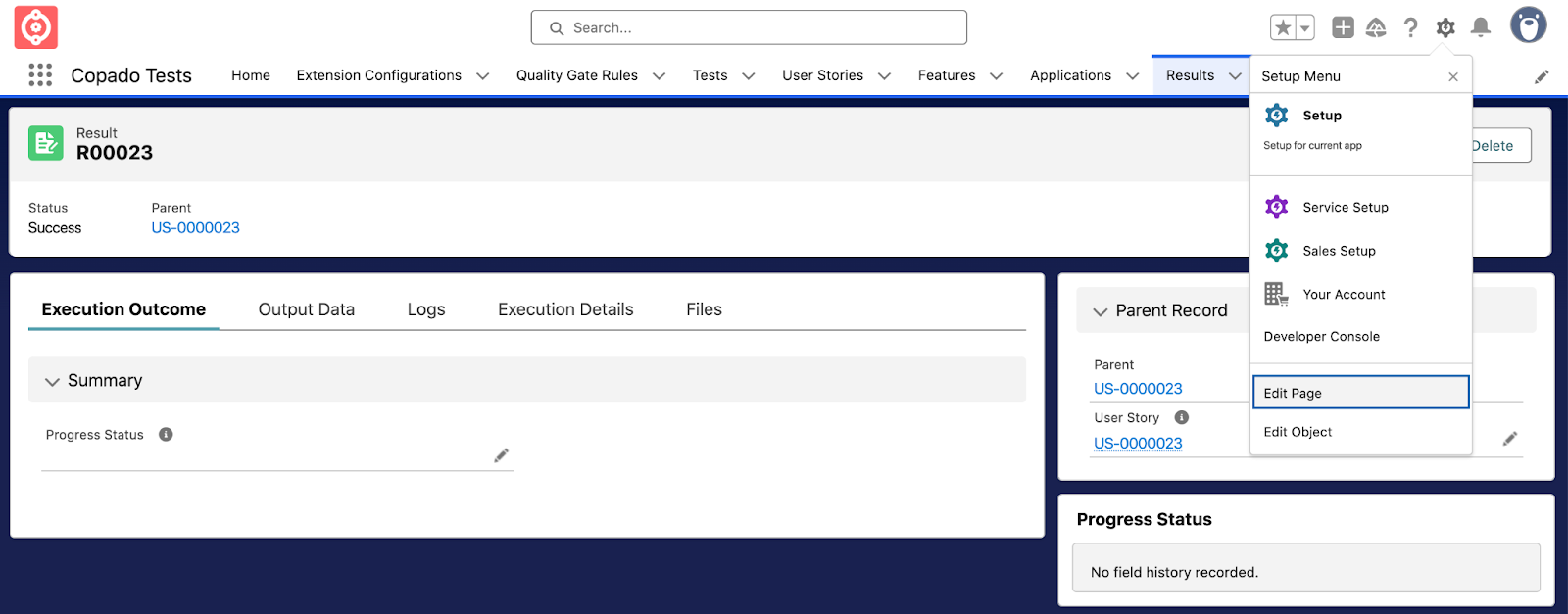
Task: Click the Favorites star icon
Action: [1283, 27]
